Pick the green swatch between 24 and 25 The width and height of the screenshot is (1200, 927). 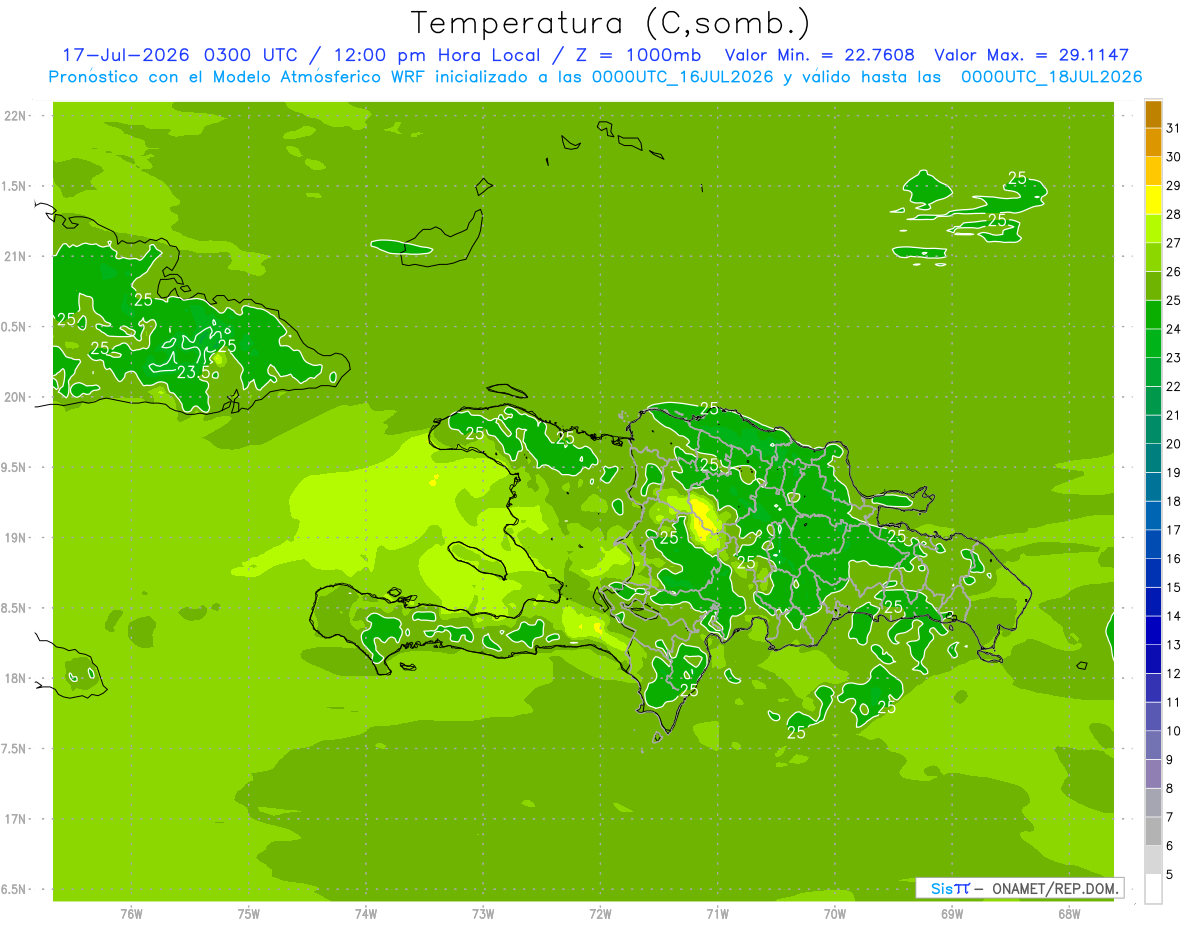pos(1153,315)
